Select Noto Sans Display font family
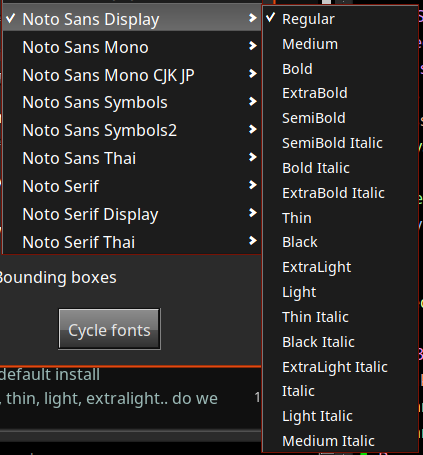Viewport: 423px width, 455px height. coord(132,19)
